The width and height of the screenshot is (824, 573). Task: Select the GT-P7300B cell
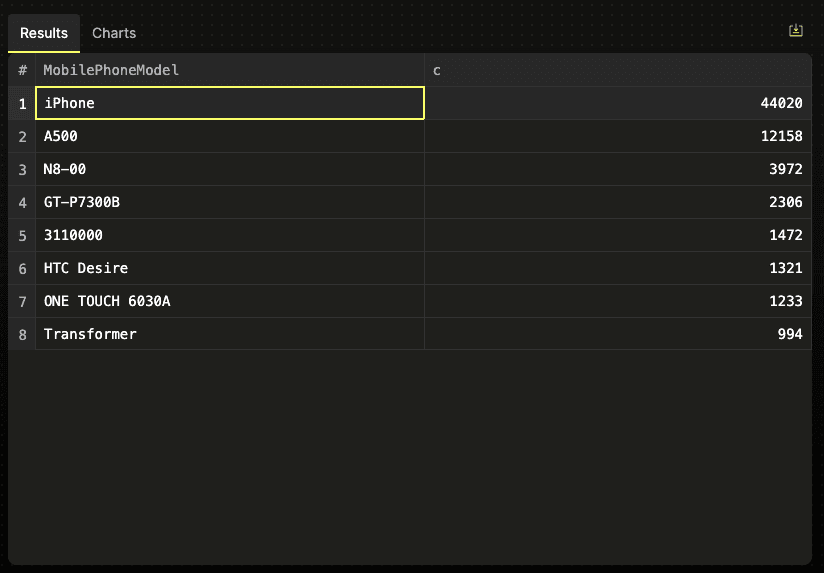click(229, 202)
